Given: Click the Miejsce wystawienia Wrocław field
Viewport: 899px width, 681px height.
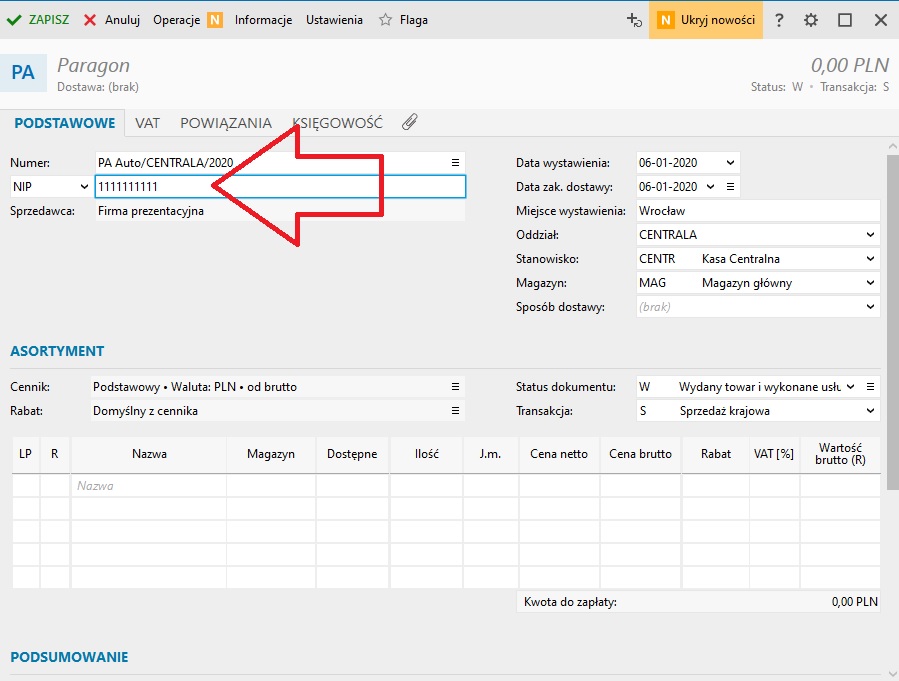Looking at the screenshot, I should click(758, 211).
